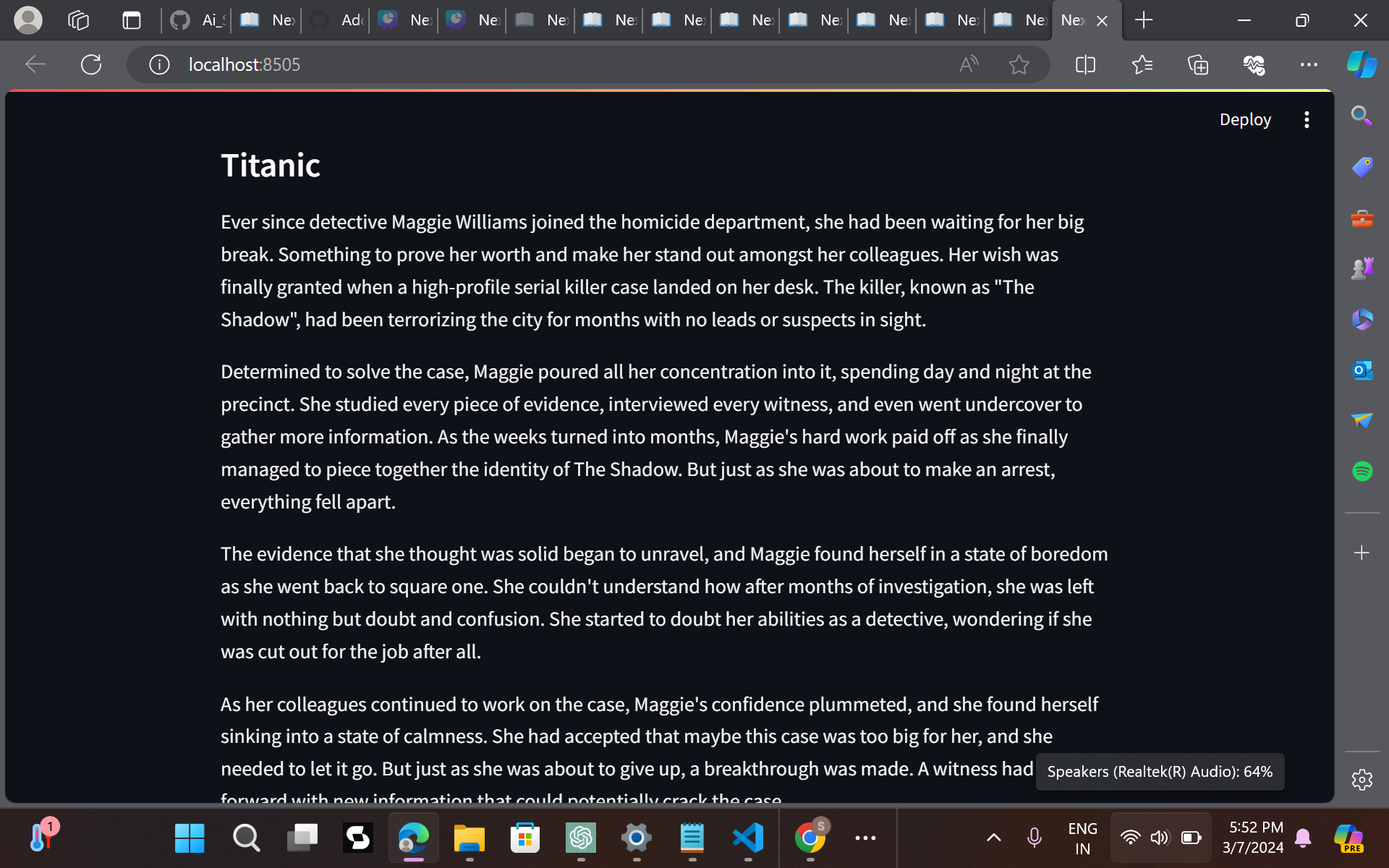Refresh the localhost page
The height and width of the screenshot is (868, 1389).
coord(91,64)
